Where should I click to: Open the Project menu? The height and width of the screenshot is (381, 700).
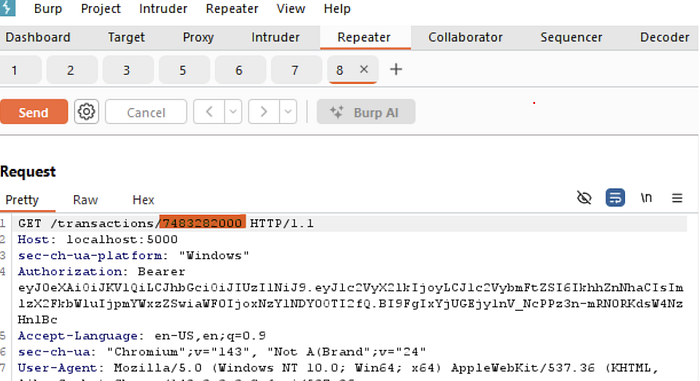click(x=100, y=8)
